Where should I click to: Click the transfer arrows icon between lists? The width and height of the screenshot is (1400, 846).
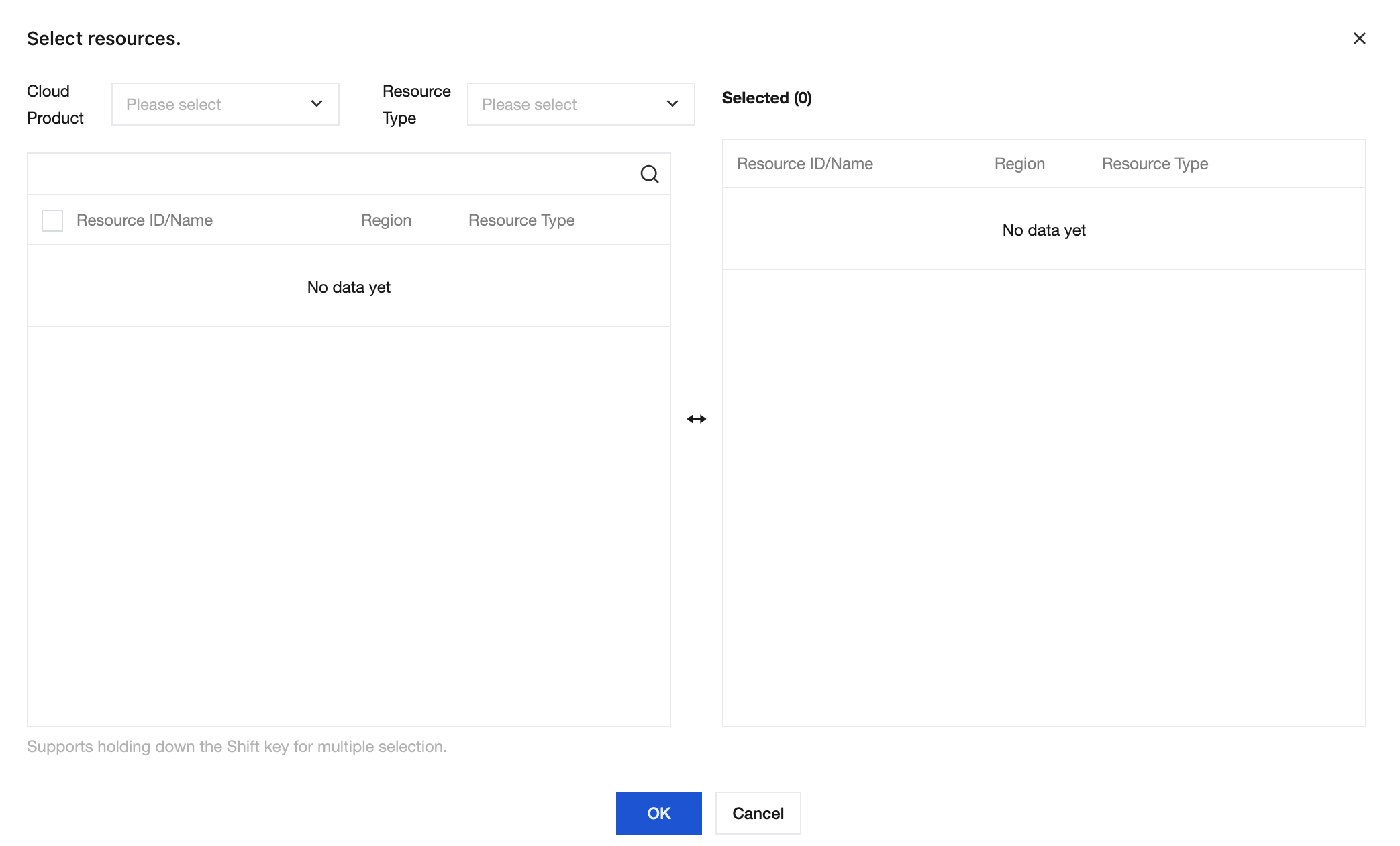point(697,419)
